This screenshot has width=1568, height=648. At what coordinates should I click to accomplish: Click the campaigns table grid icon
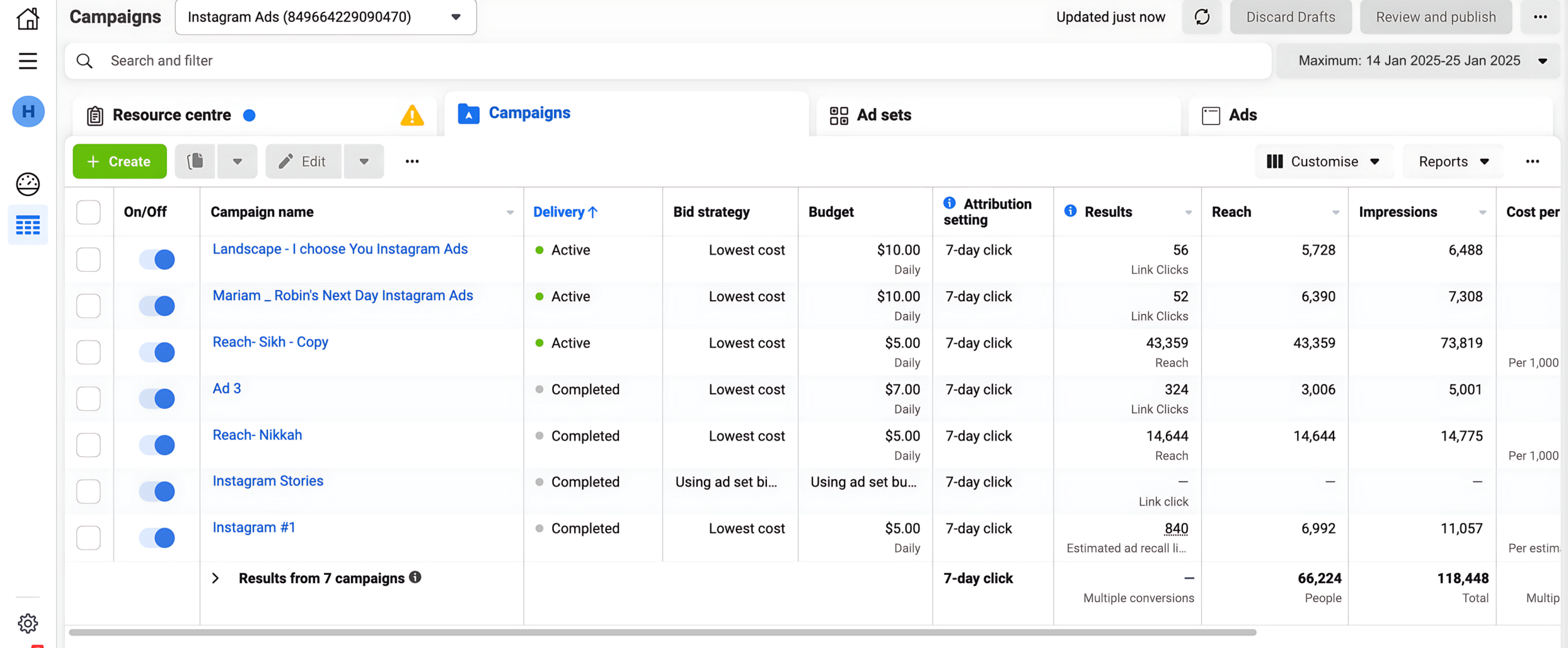tap(28, 225)
